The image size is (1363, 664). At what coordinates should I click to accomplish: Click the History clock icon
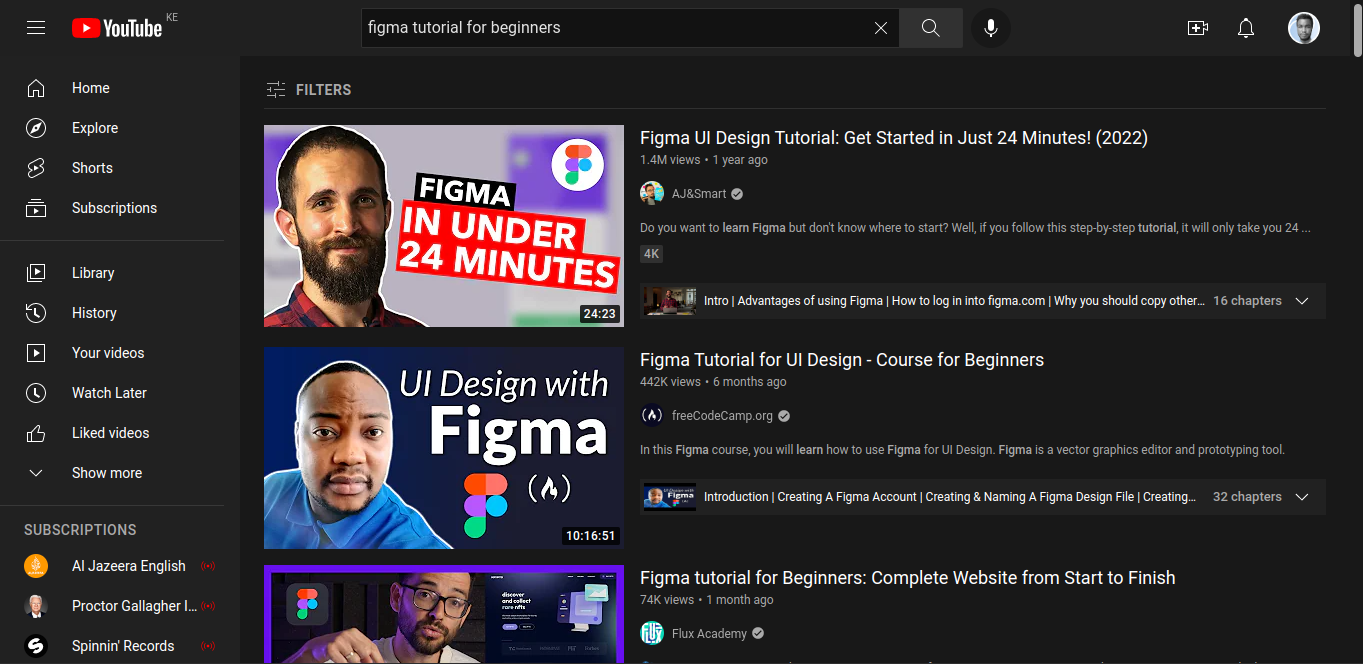(x=36, y=313)
